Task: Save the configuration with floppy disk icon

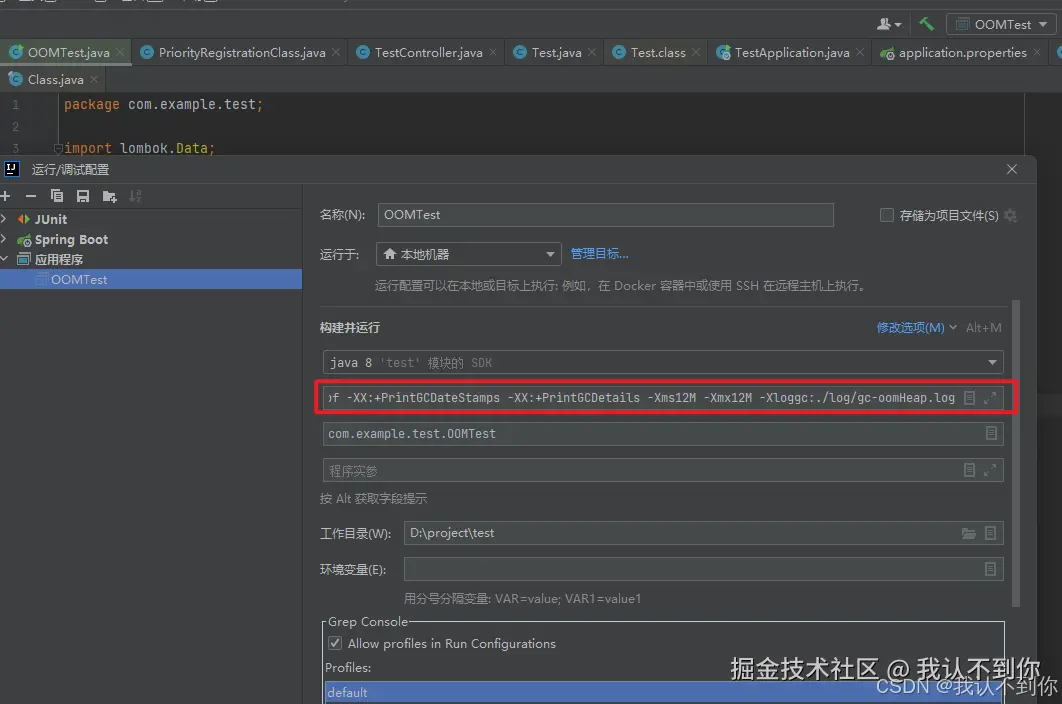Action: tap(83, 196)
